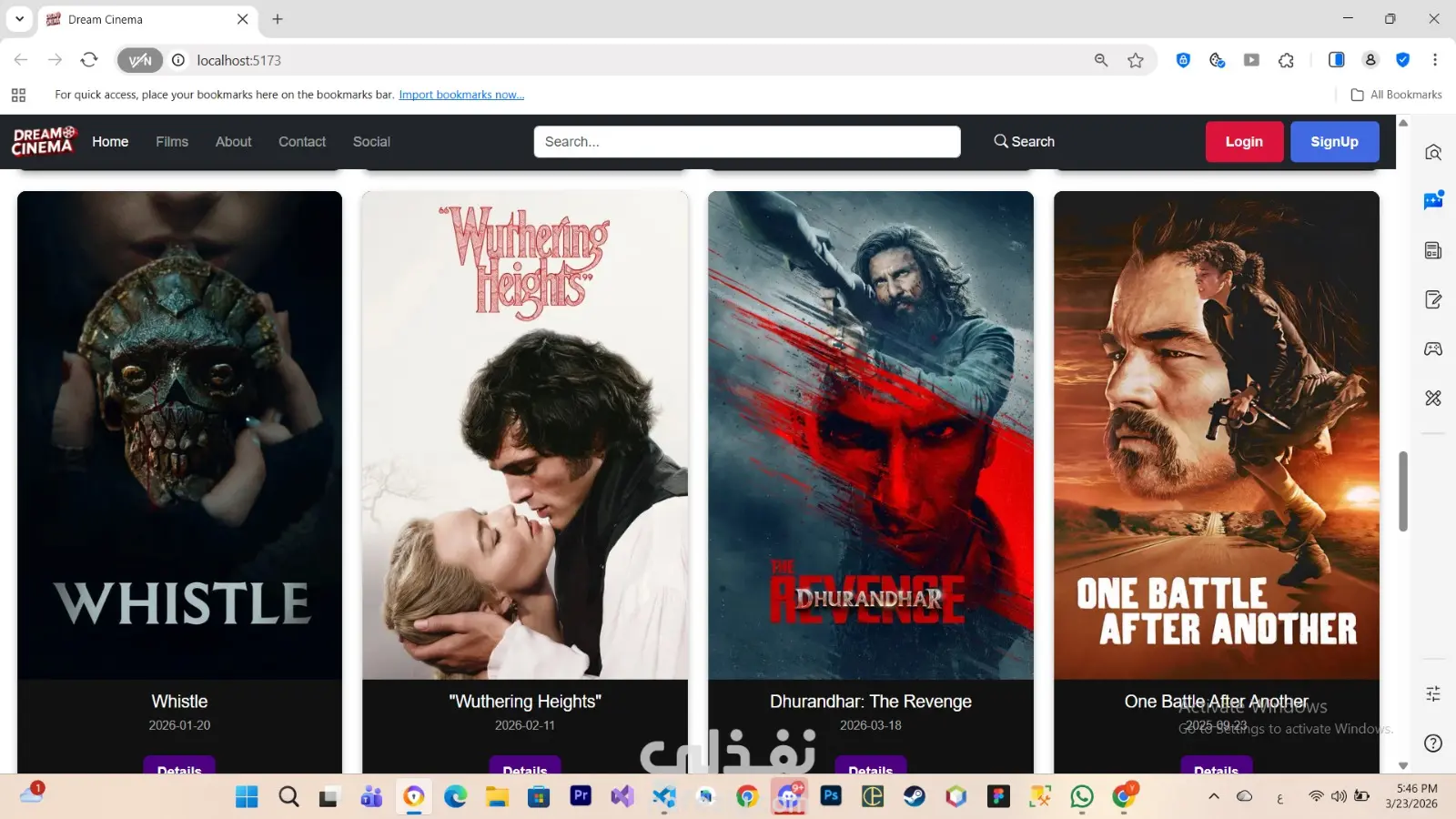Open a new browser tab
The height and width of the screenshot is (819, 1456).
point(278,19)
